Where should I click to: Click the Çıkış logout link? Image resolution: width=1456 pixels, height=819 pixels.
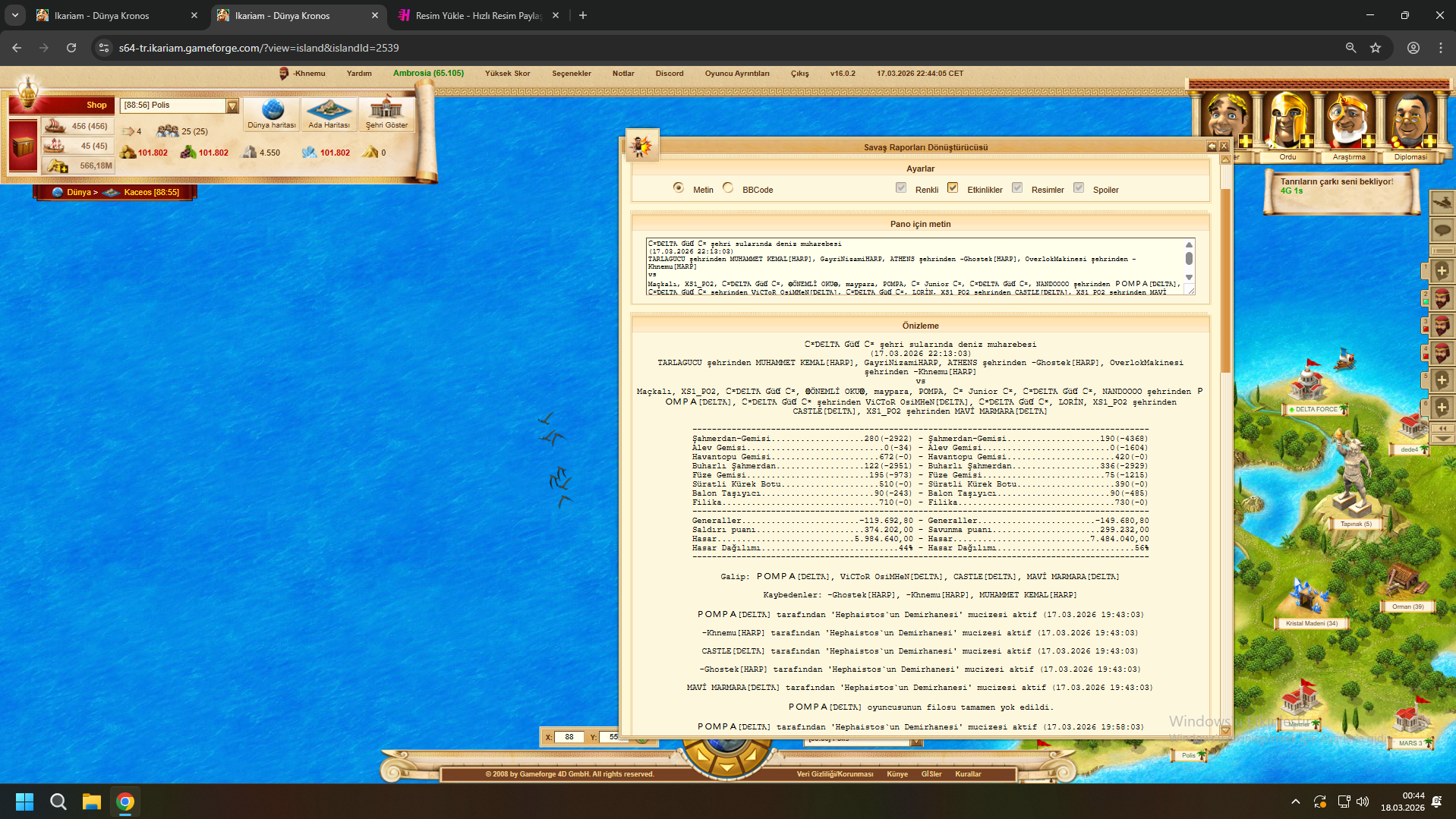799,74
